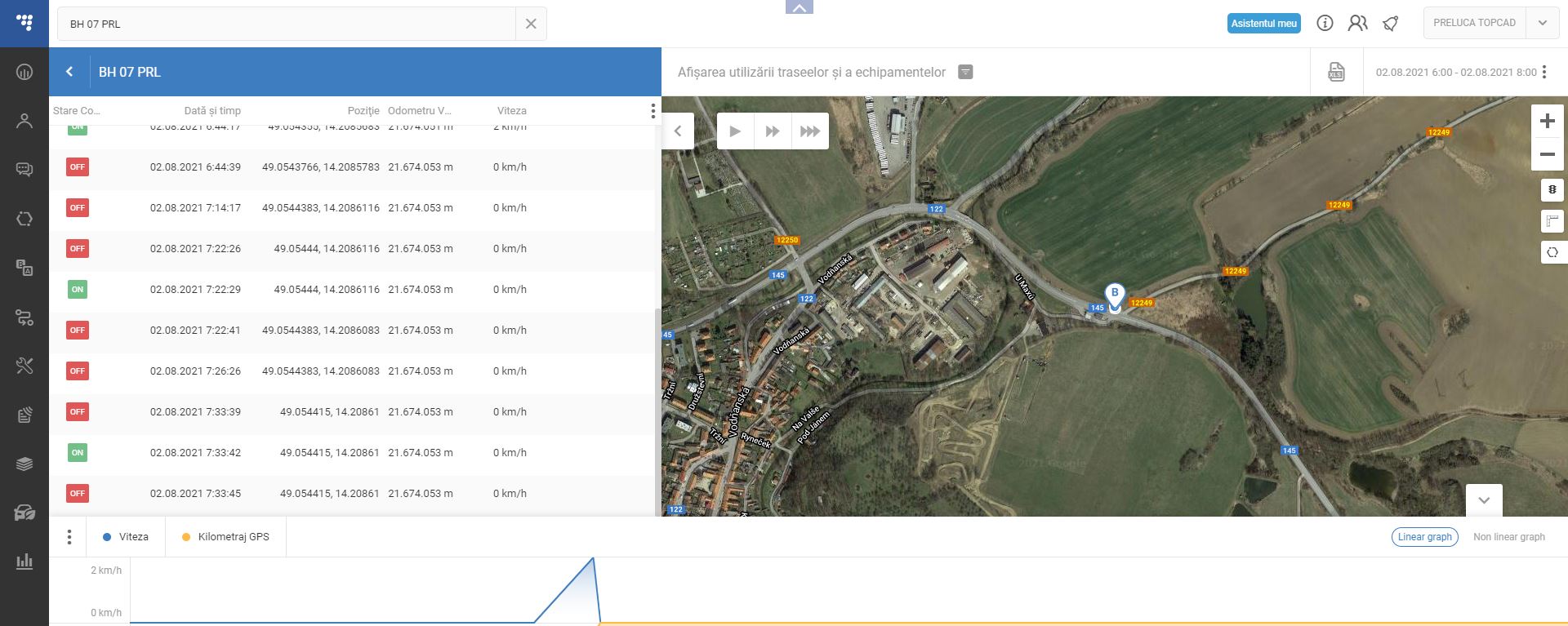Open the info icon in top bar
The height and width of the screenshot is (626, 1568).
point(1325,24)
